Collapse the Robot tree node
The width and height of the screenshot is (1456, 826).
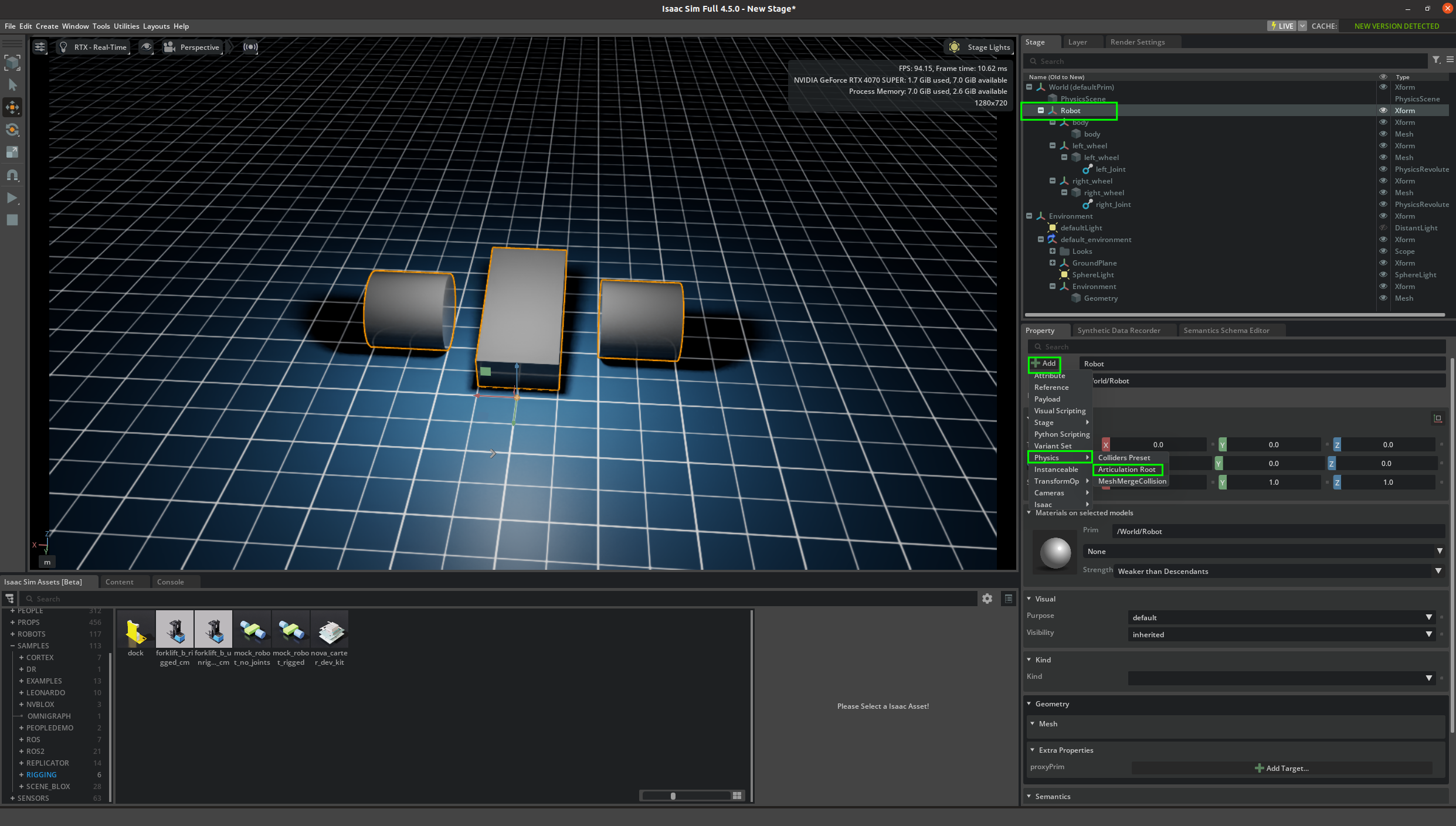tap(1041, 111)
